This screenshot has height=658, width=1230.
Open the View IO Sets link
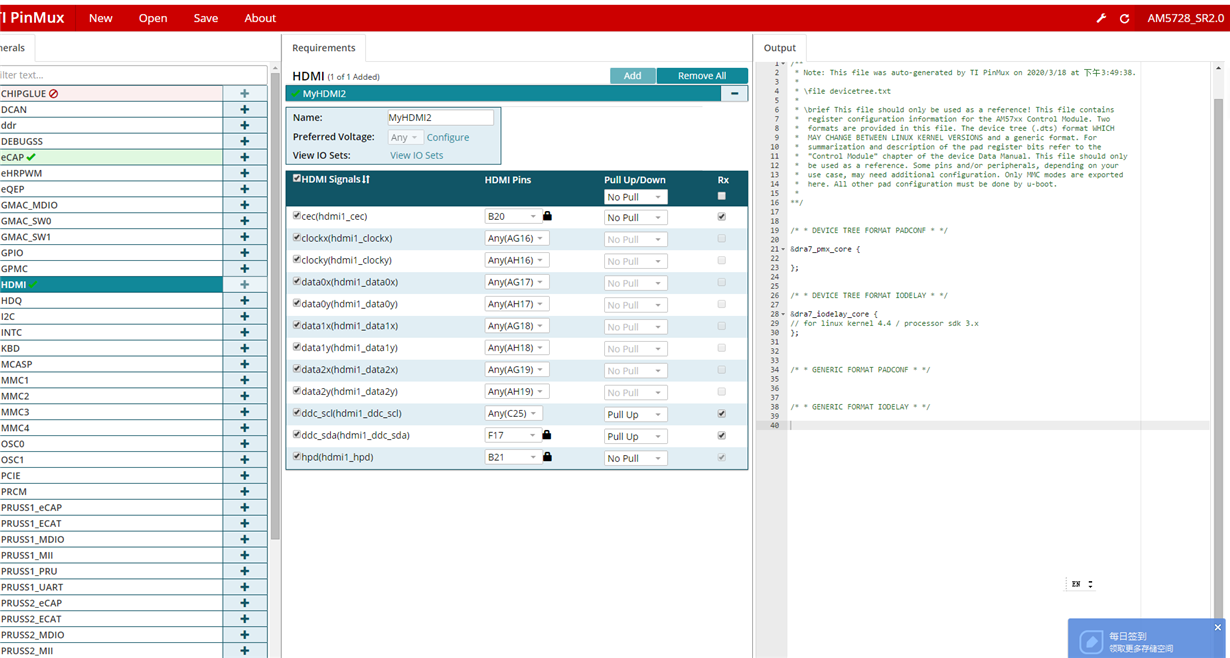[417, 155]
